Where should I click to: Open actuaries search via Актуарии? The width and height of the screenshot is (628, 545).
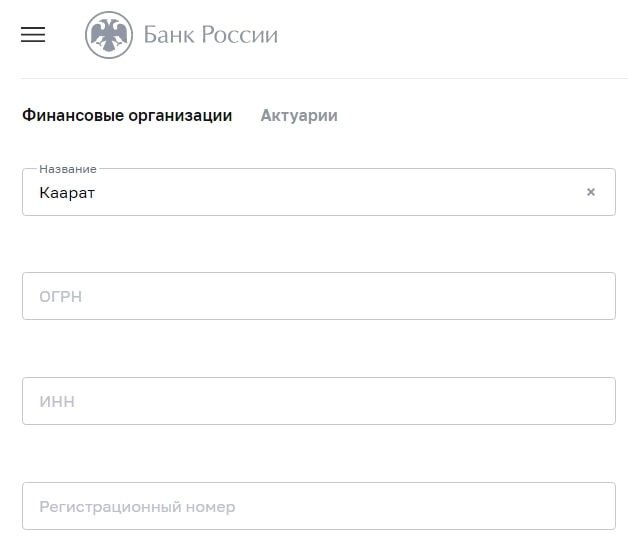[x=299, y=116]
